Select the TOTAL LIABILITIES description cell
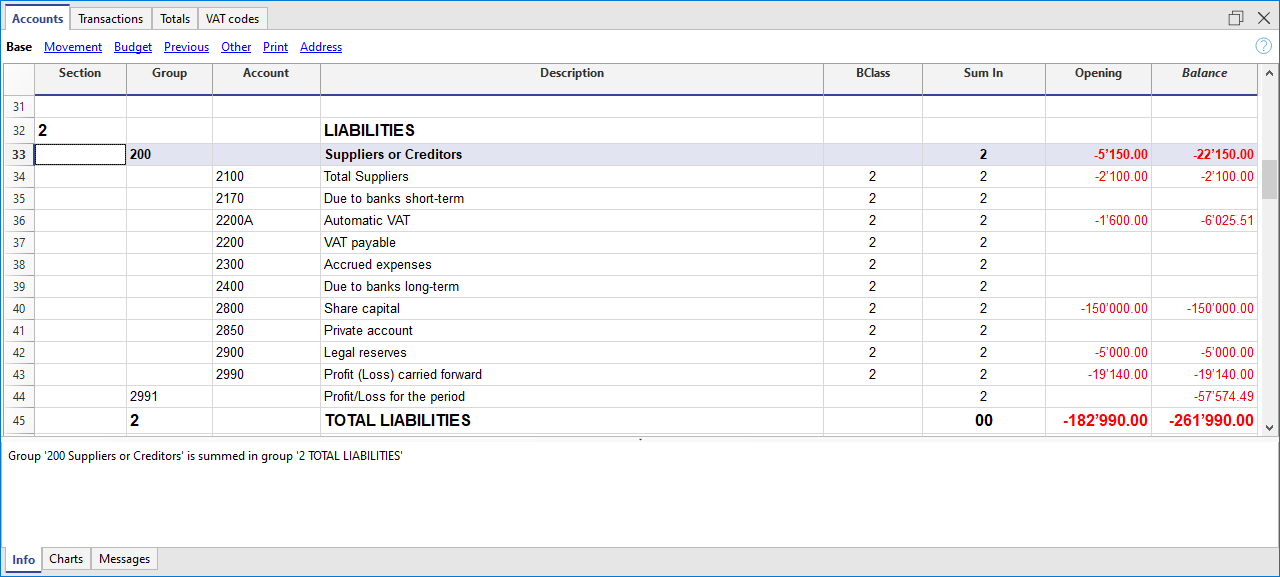Image resolution: width=1280 pixels, height=577 pixels. [570, 421]
